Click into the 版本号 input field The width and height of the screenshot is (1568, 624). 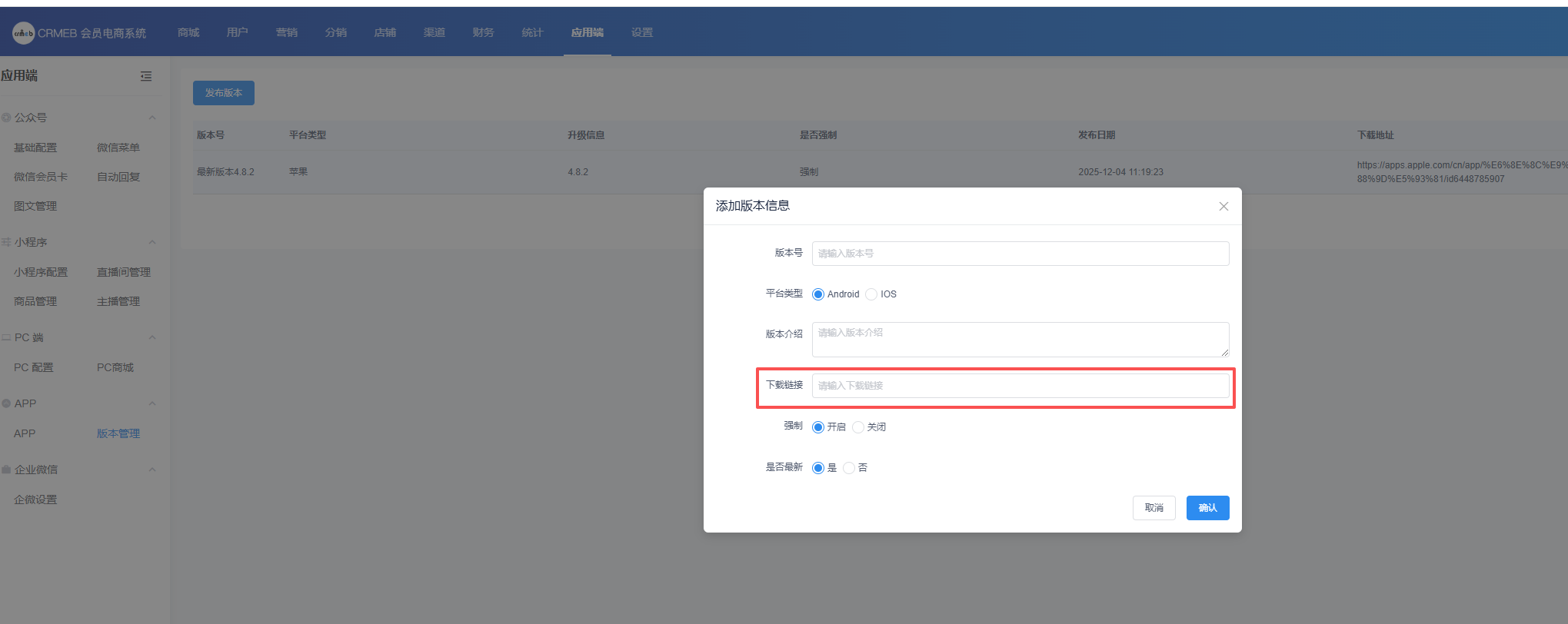(1020, 254)
